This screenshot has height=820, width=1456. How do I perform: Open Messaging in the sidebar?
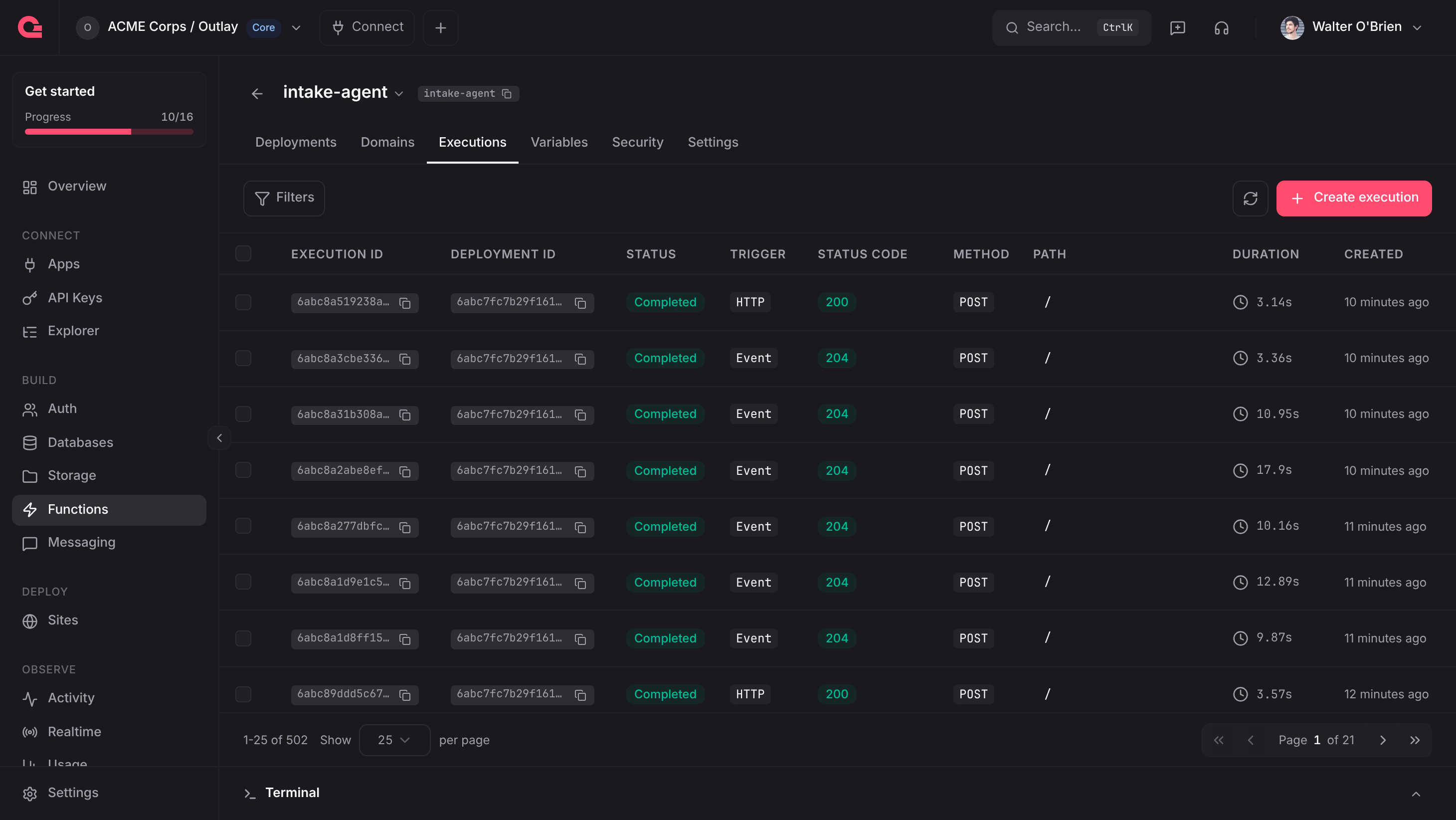point(109,543)
